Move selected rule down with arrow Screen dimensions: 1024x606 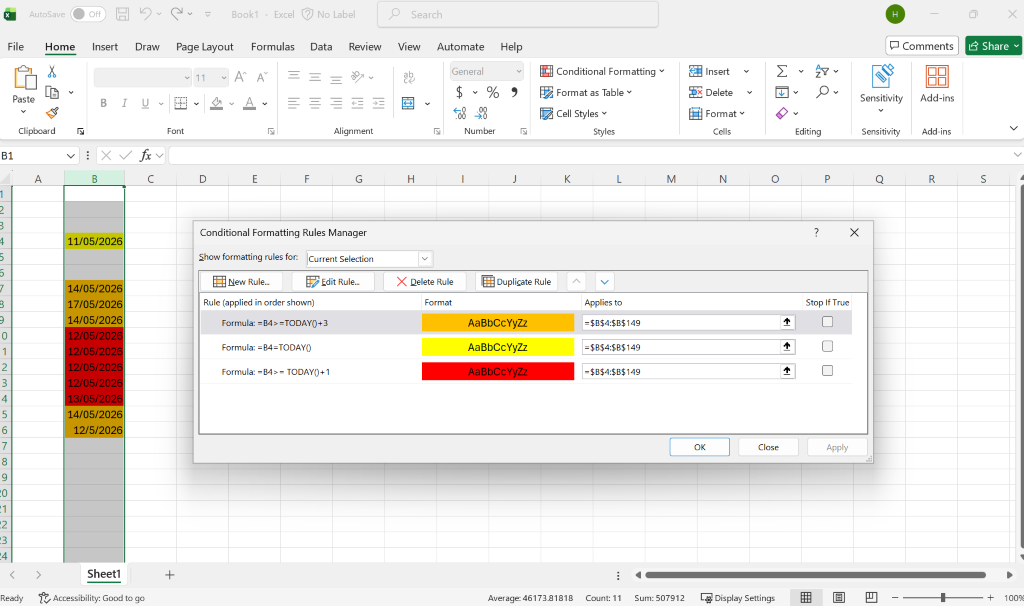pyautogui.click(x=604, y=281)
